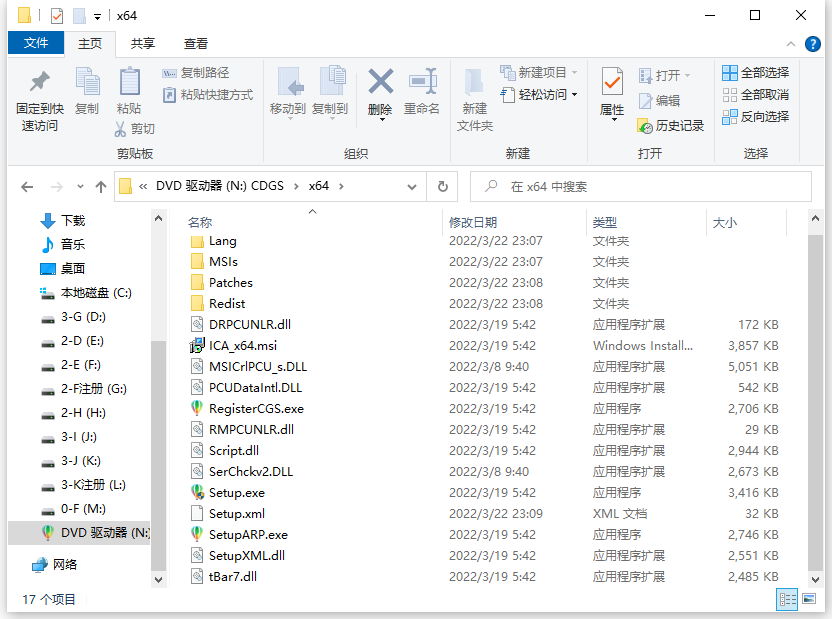Click the Copy to icon
This screenshot has width=832, height=619.
[x=333, y=82]
